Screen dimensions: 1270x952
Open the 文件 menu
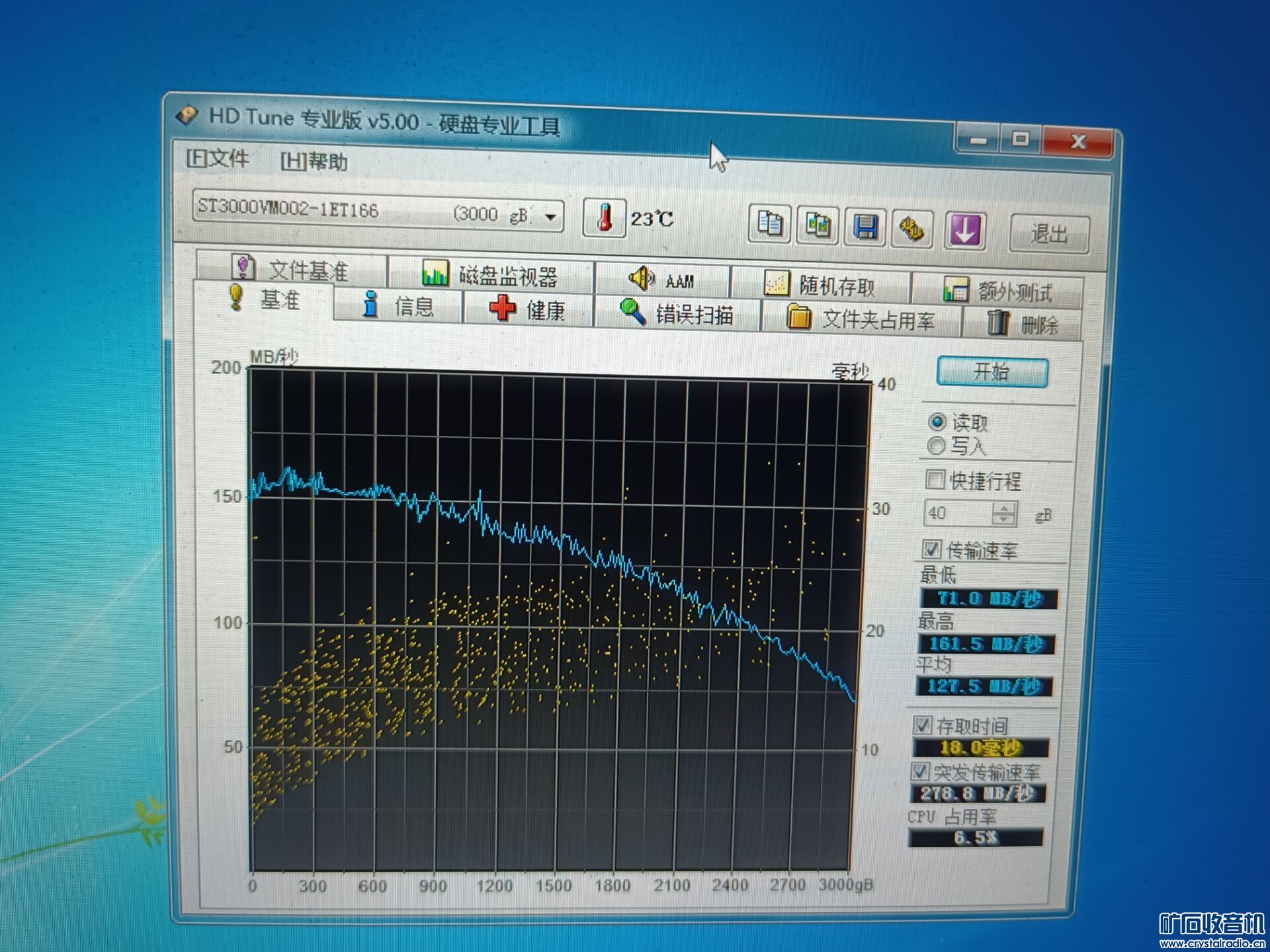[x=217, y=159]
